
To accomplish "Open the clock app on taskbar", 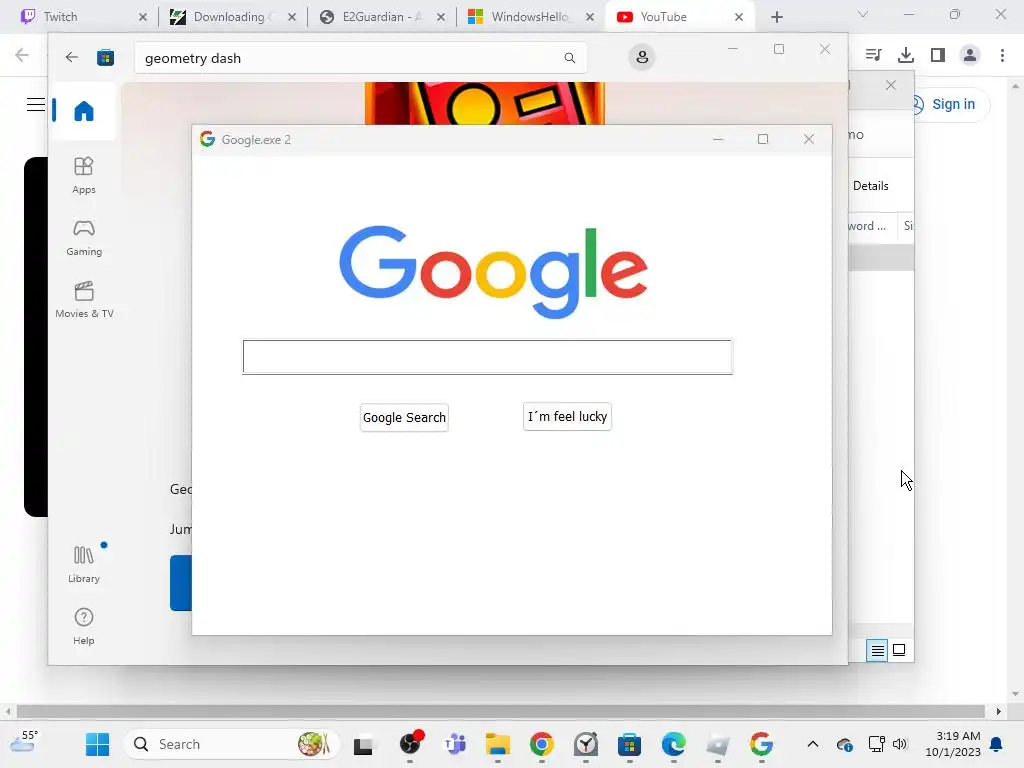I will tap(586, 744).
